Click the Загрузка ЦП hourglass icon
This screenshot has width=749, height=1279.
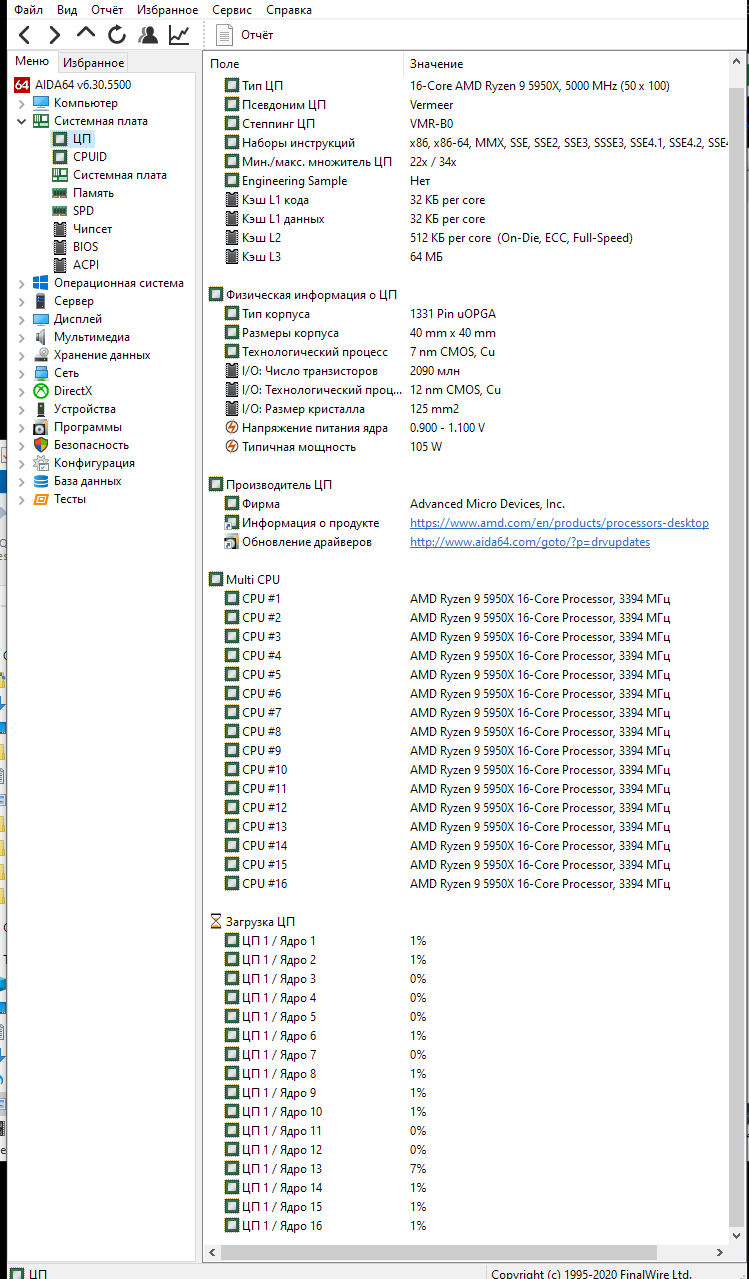(x=216, y=922)
